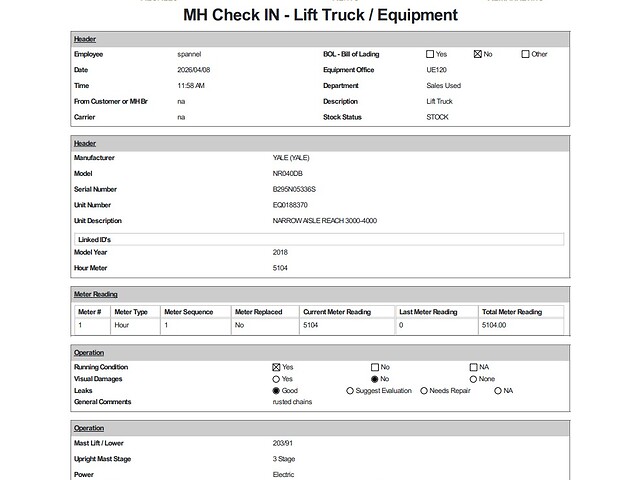Click the 'Meter Reading' section header
This screenshot has height=480, width=640.
coord(96,295)
